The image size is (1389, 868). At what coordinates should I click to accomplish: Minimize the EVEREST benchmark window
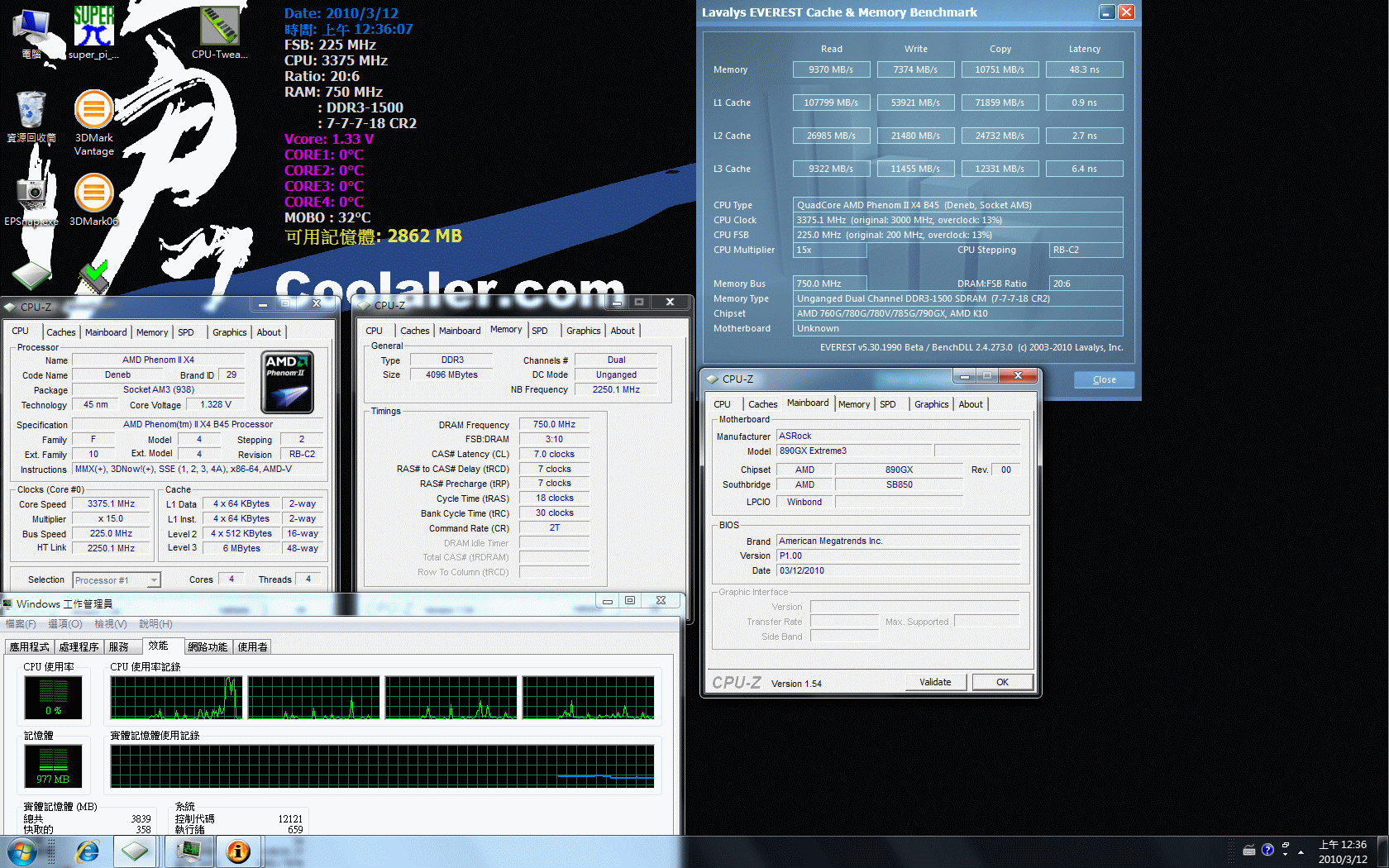(x=1107, y=12)
